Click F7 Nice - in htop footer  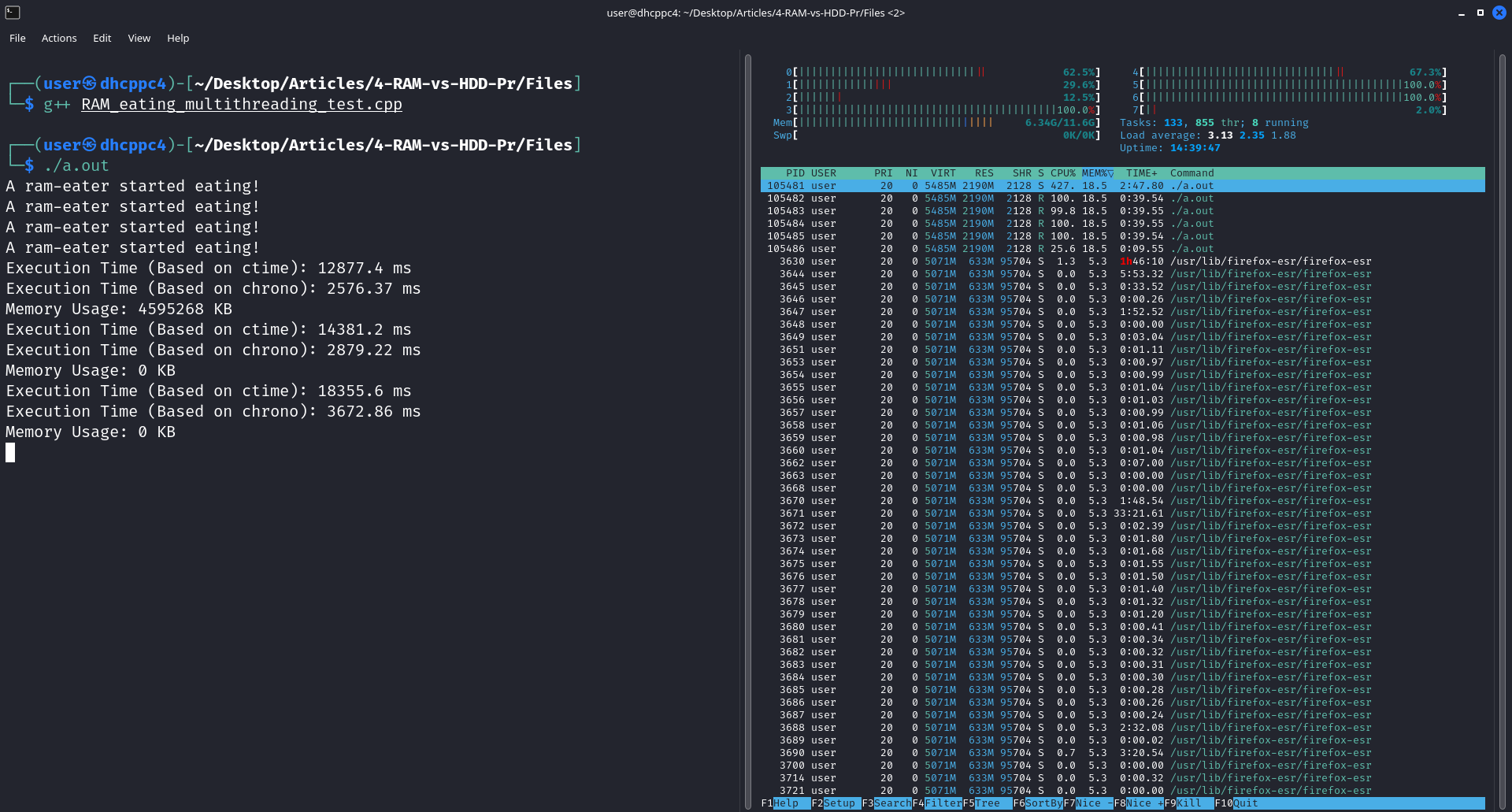tap(1088, 803)
